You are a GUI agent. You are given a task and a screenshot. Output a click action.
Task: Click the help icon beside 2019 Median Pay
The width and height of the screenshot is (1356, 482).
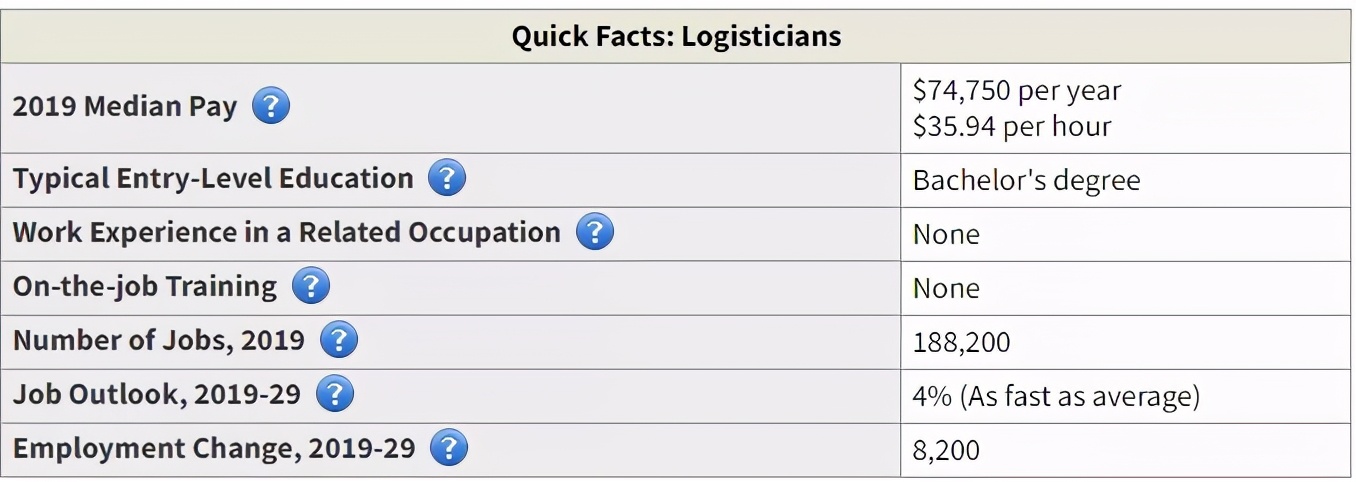click(271, 106)
